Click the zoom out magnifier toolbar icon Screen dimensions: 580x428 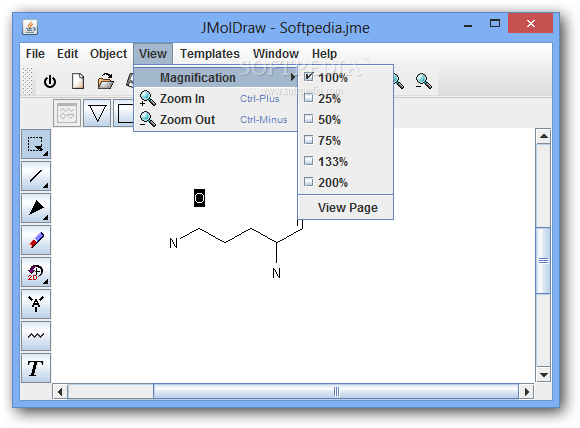423,81
